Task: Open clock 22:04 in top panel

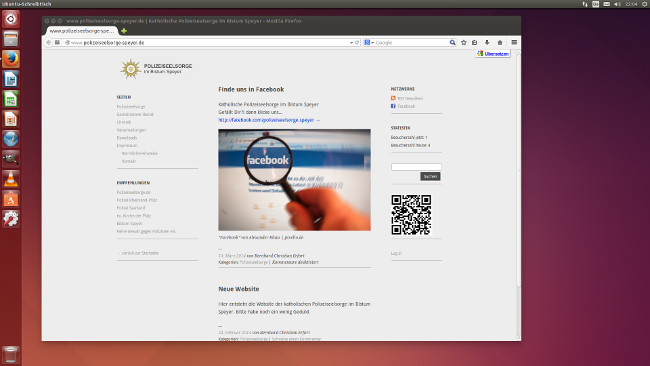Action: tap(631, 4)
